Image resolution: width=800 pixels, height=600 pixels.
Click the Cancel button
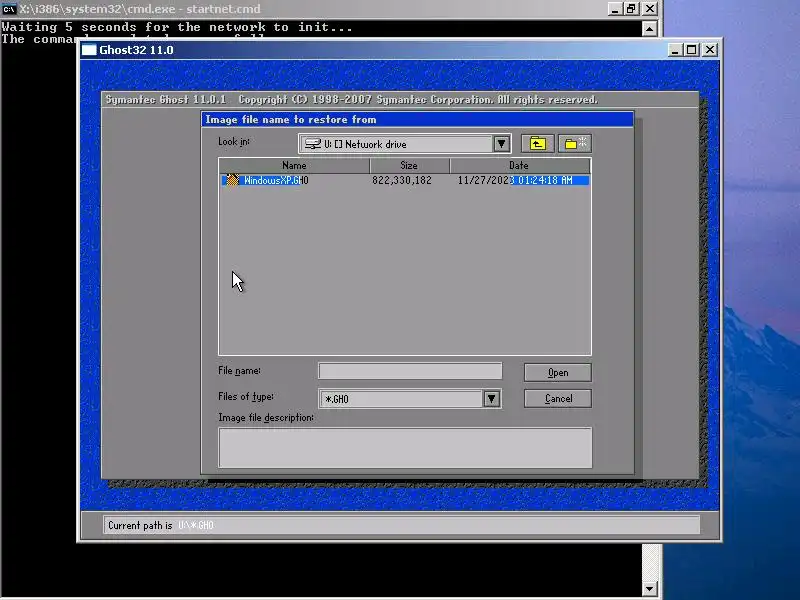point(558,398)
